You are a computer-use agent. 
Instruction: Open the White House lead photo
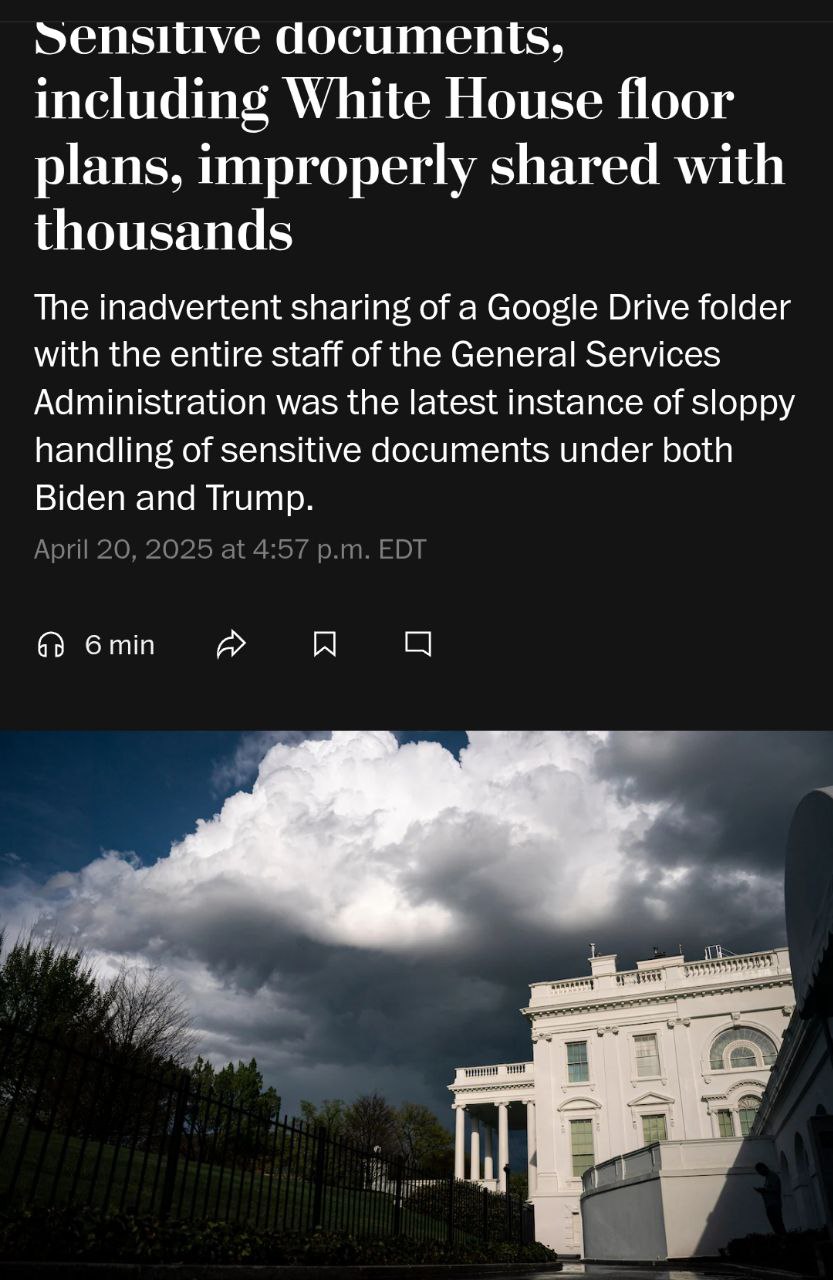pos(416,1005)
